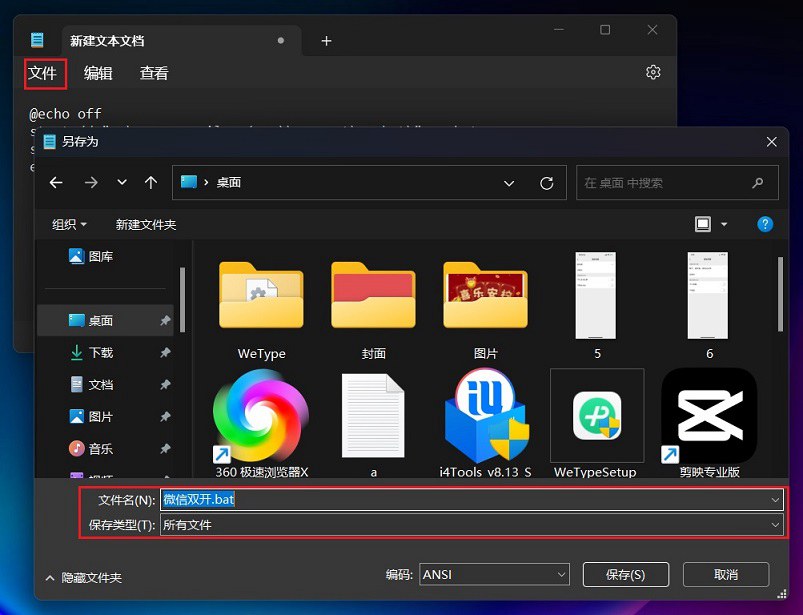This screenshot has width=803, height=615.
Task: Launch 剪映专业版 from the file list
Action: click(708, 415)
